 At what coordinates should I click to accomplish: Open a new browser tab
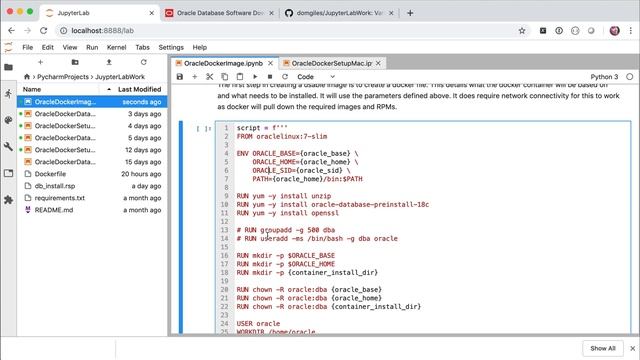click(x=410, y=13)
